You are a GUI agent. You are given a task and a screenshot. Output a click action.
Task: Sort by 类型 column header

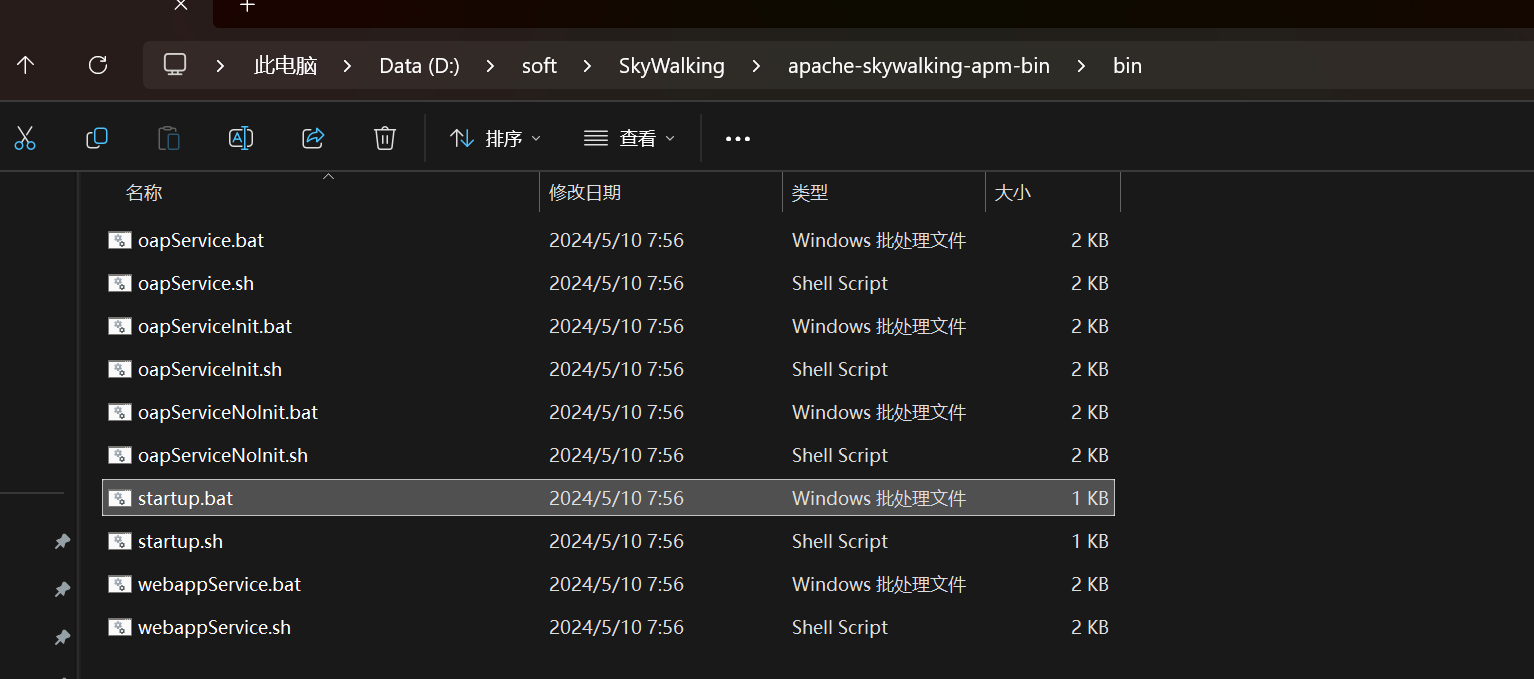pyautogui.click(x=810, y=193)
